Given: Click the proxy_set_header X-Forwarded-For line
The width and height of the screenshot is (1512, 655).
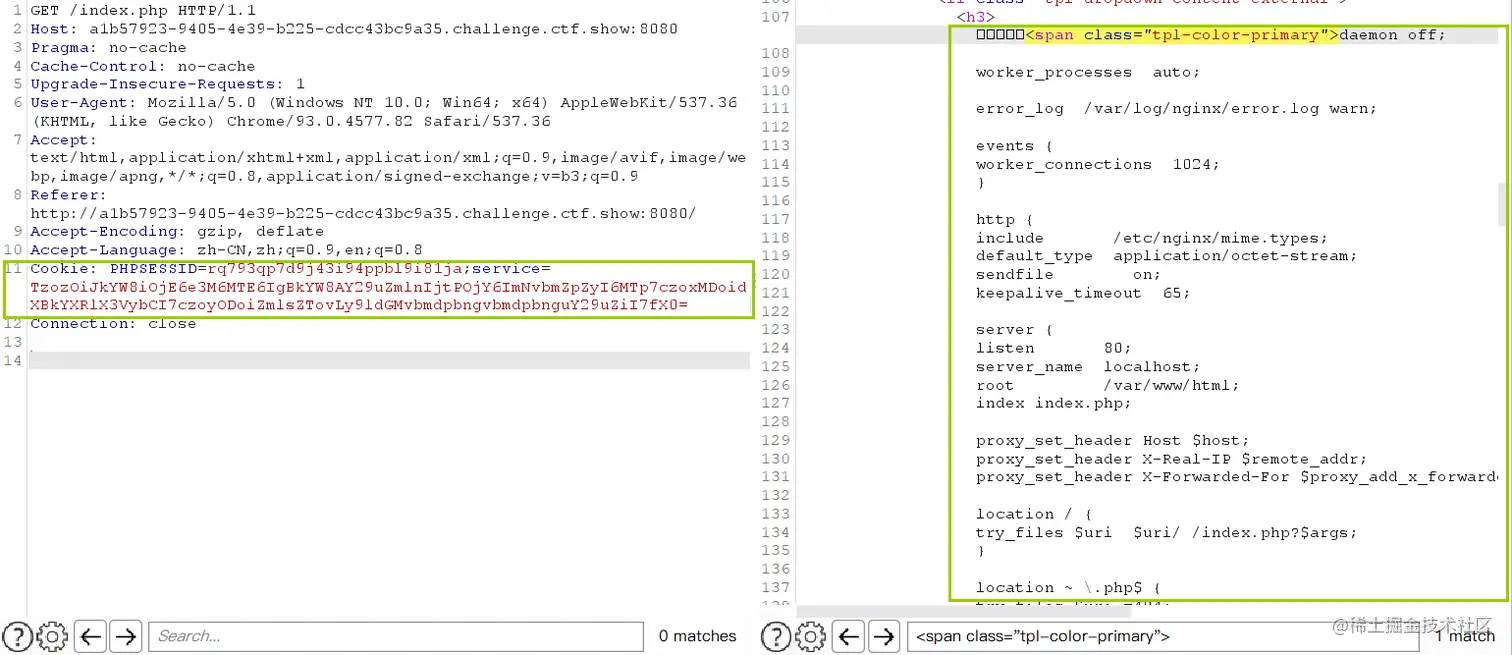Looking at the screenshot, I should tap(1236, 477).
